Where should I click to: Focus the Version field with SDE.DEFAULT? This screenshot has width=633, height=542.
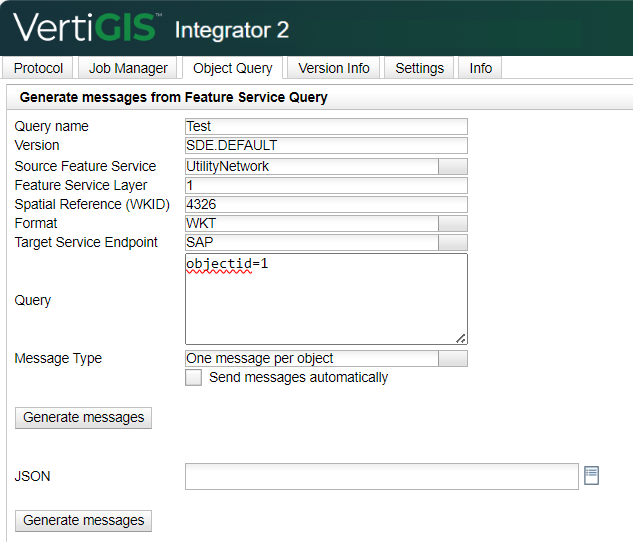(326, 145)
